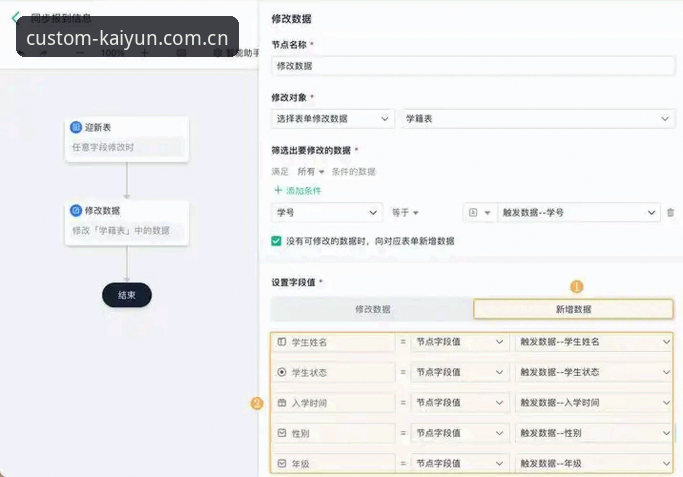Viewport: 683px width, 477px height.
Task: Open the 触发数据--学号 value dropdown
Action: click(578, 213)
